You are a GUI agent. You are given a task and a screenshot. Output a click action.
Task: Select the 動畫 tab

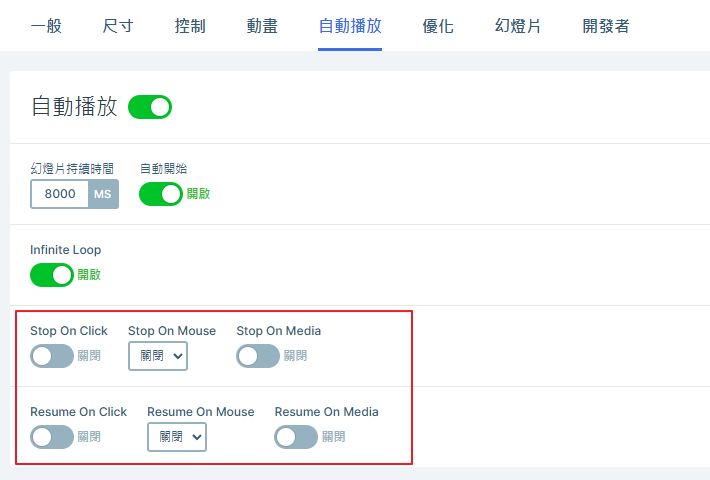pos(262,26)
